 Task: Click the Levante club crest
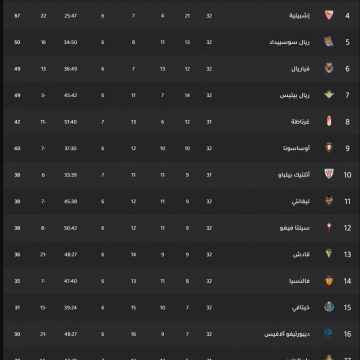329,201
